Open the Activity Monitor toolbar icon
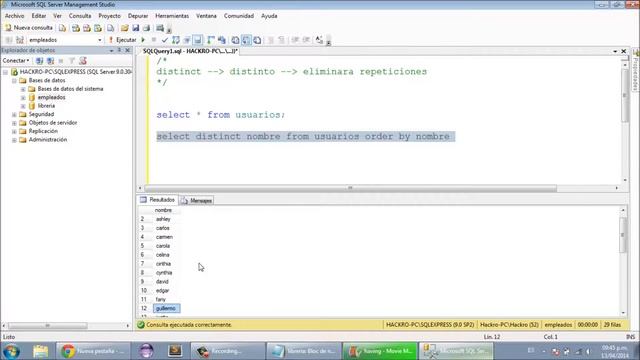 click(x=160, y=28)
